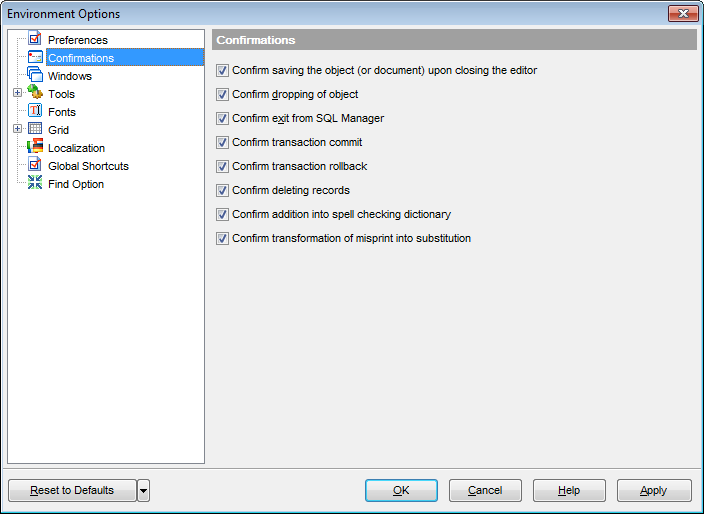
Task: Click the Find Option arrows icon
Action: (x=35, y=182)
